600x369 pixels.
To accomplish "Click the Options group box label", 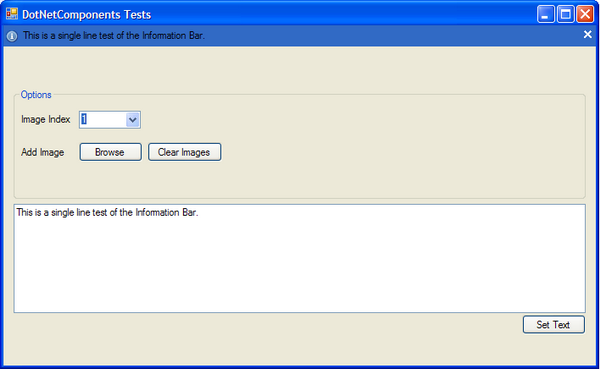I will click(36, 95).
